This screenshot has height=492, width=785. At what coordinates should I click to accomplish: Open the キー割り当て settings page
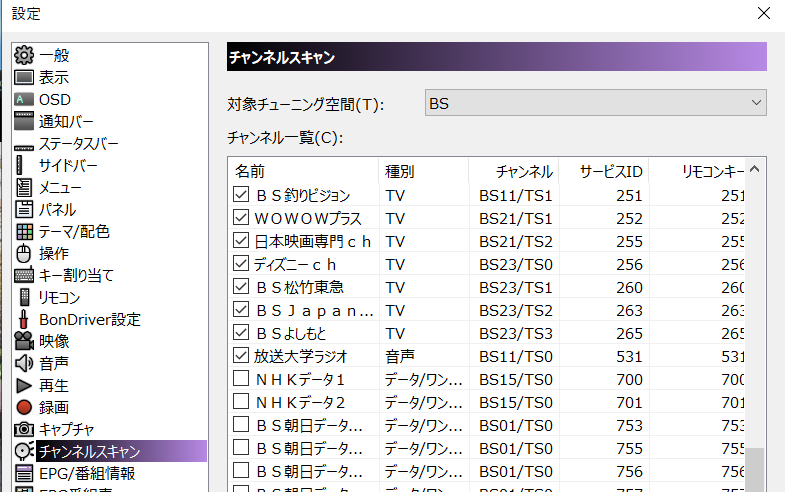[x=77, y=275]
